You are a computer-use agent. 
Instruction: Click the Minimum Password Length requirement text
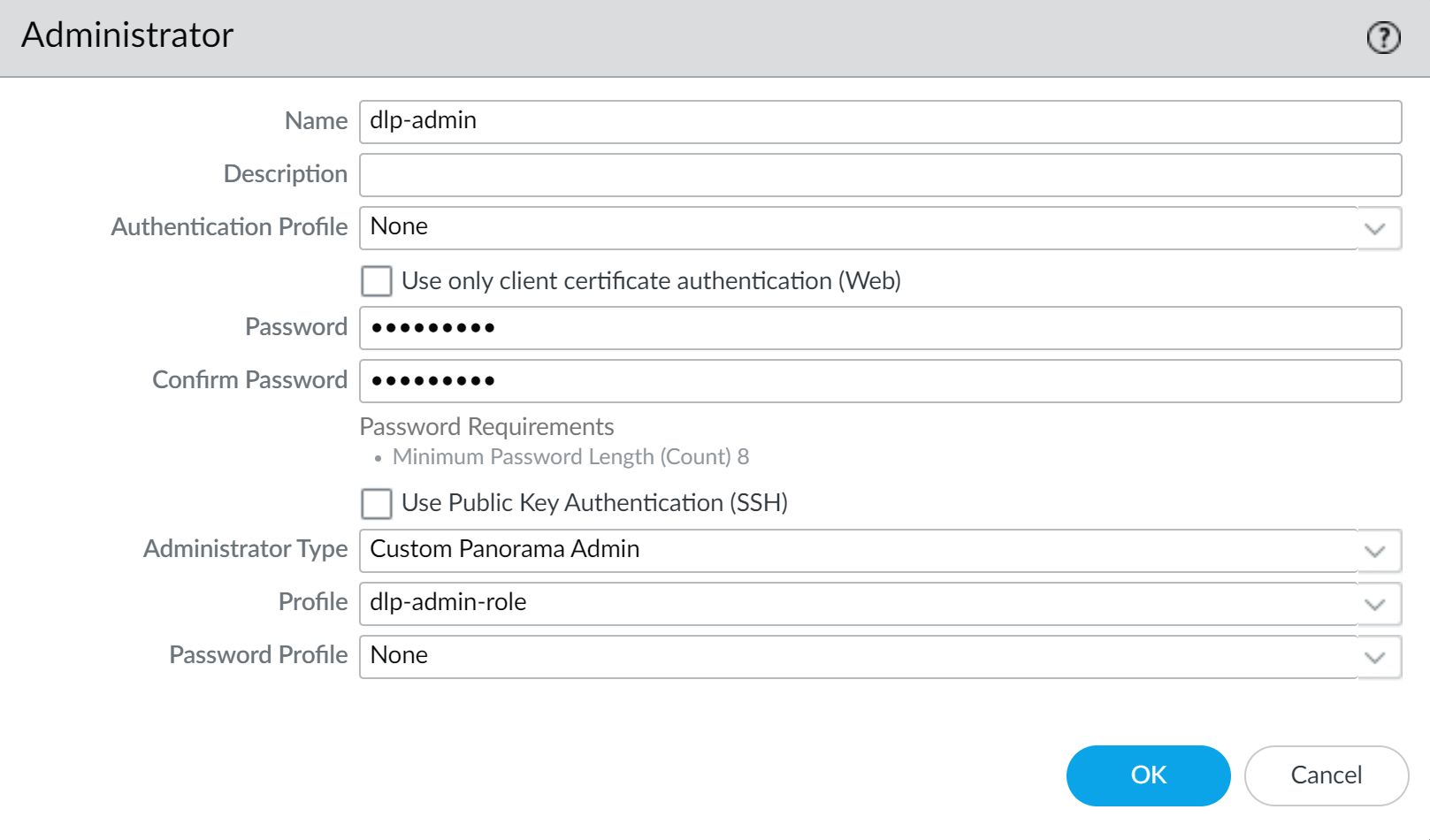pyautogui.click(x=570, y=457)
